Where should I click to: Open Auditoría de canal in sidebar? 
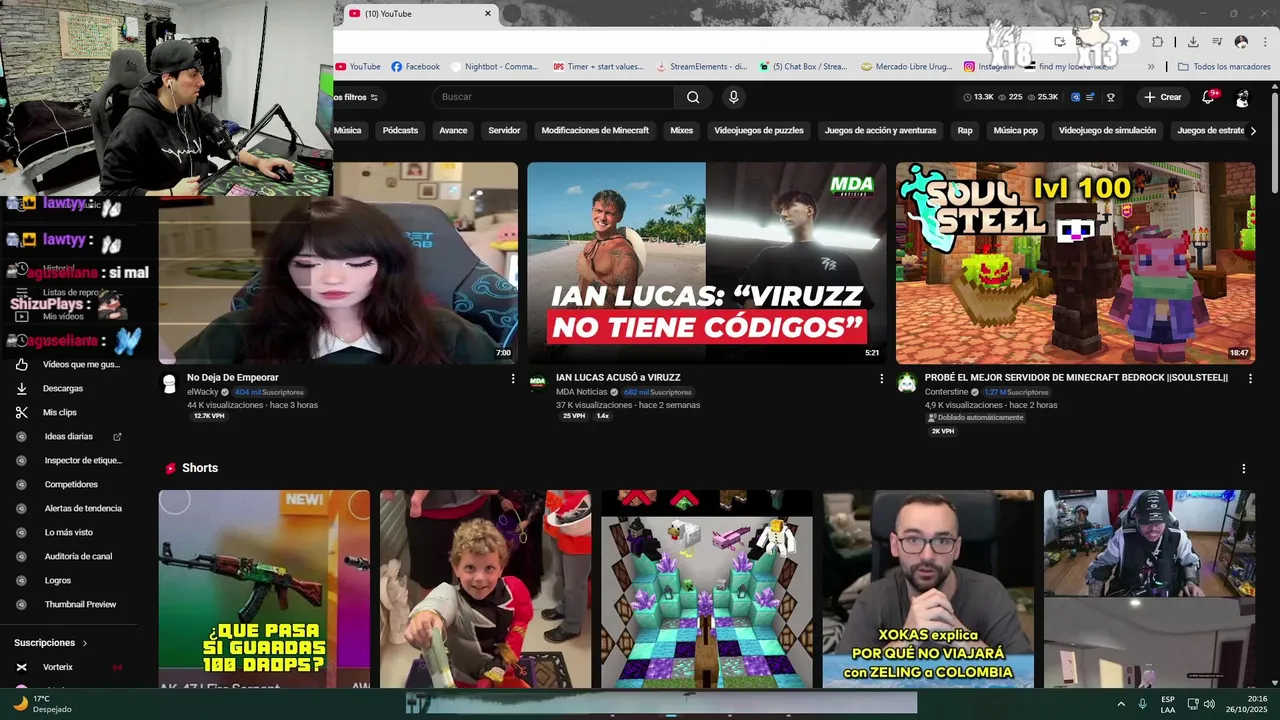click(78, 556)
